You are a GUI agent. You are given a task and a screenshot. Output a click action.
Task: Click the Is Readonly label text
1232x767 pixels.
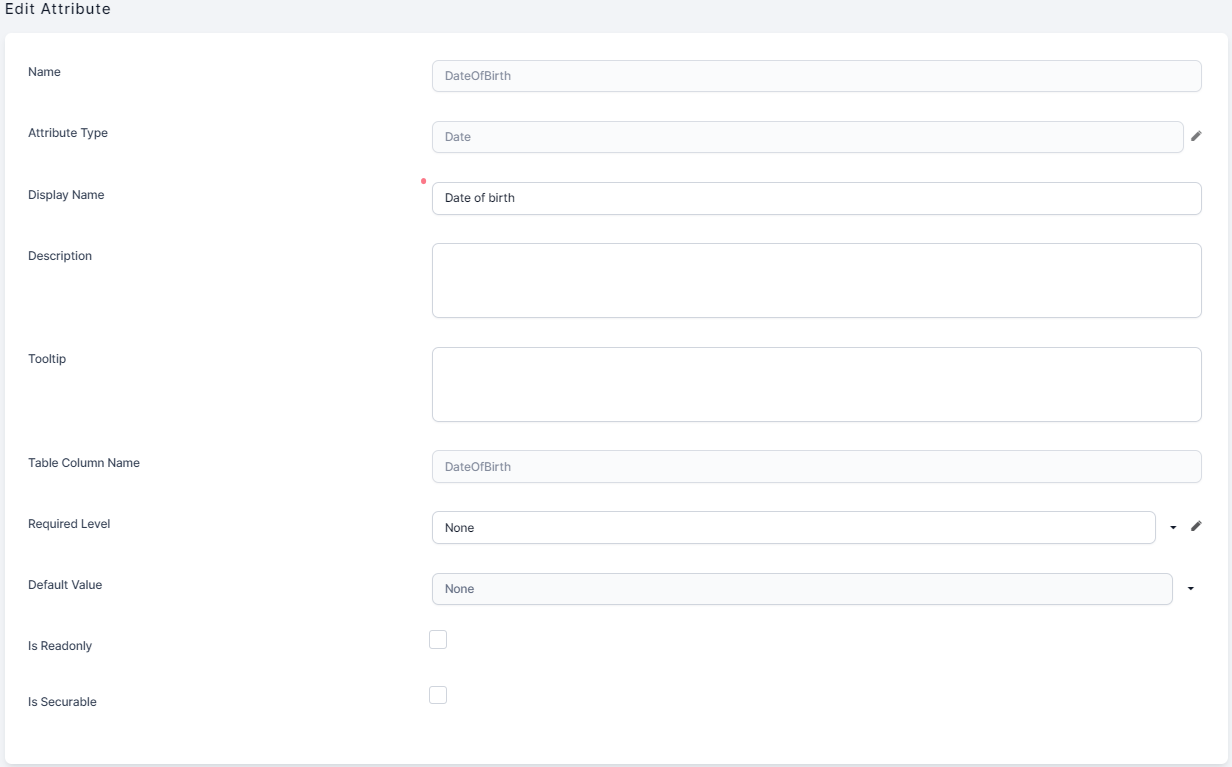click(x=60, y=646)
